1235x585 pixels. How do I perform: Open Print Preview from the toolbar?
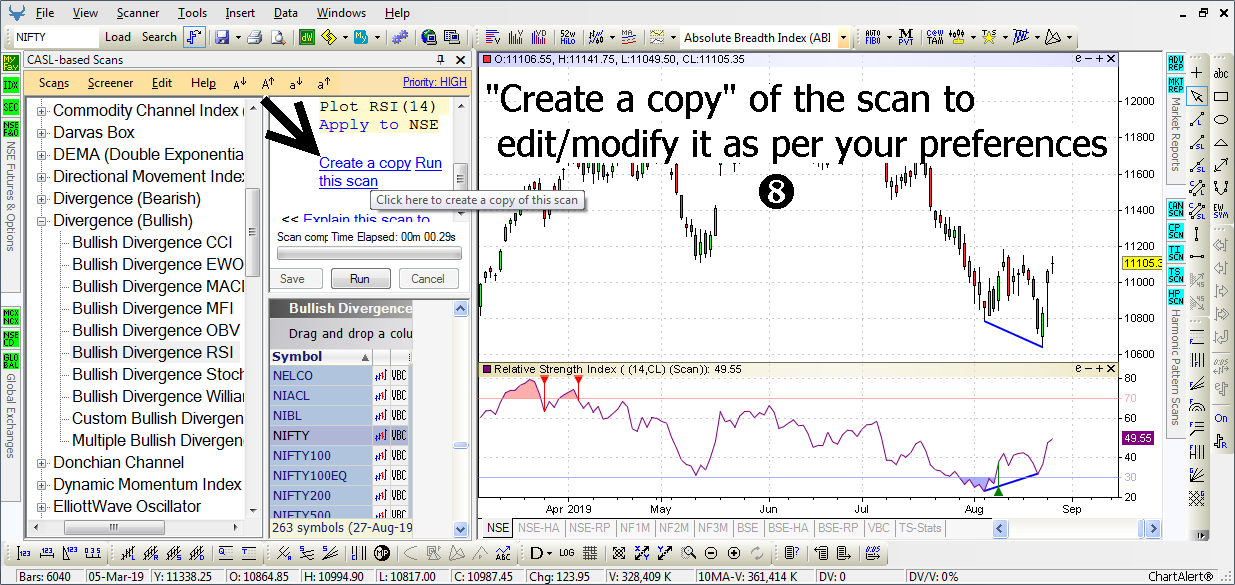277,37
